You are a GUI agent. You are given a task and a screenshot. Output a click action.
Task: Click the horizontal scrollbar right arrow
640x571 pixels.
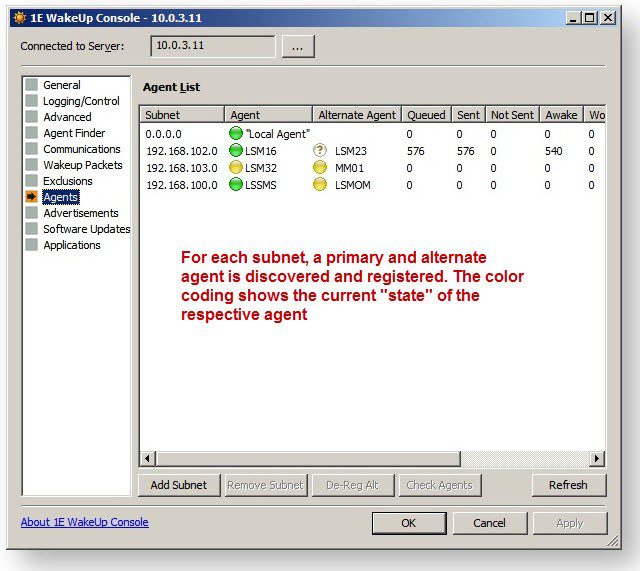point(597,459)
